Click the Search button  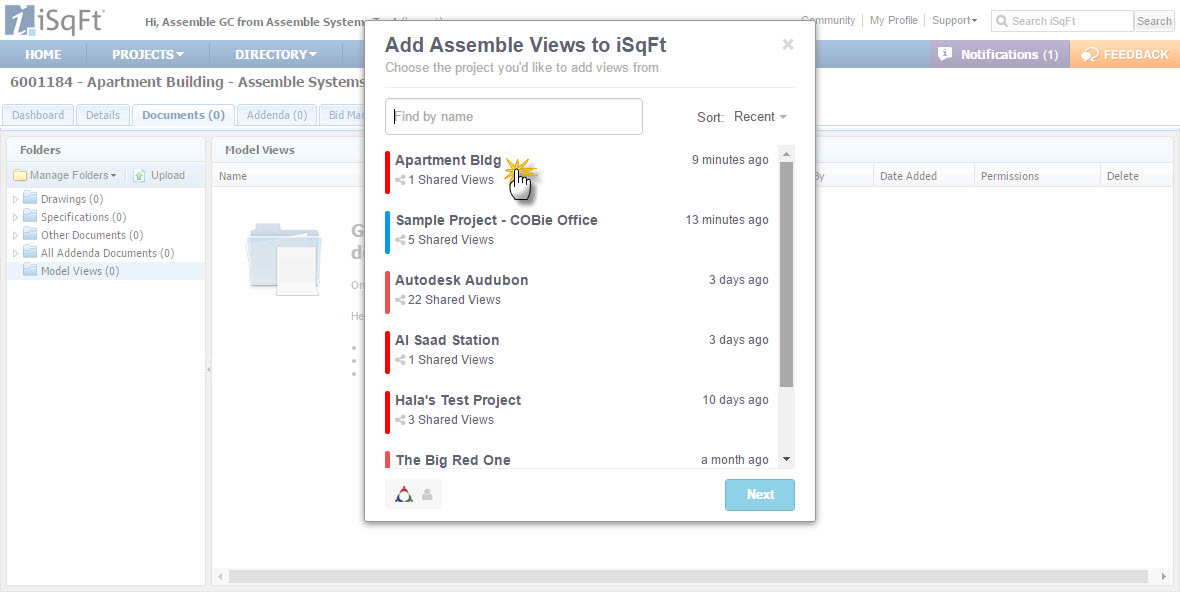click(1154, 21)
